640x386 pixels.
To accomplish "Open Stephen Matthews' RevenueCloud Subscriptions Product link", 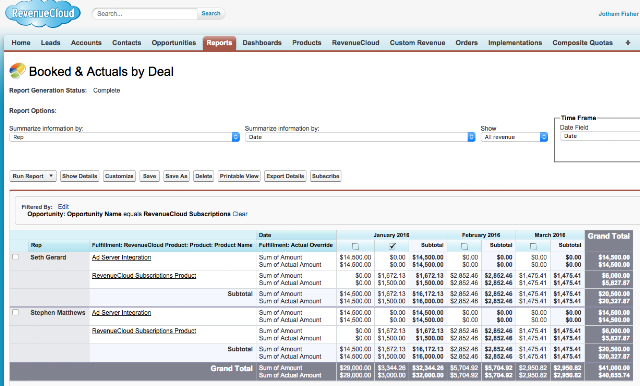I will pos(144,331).
